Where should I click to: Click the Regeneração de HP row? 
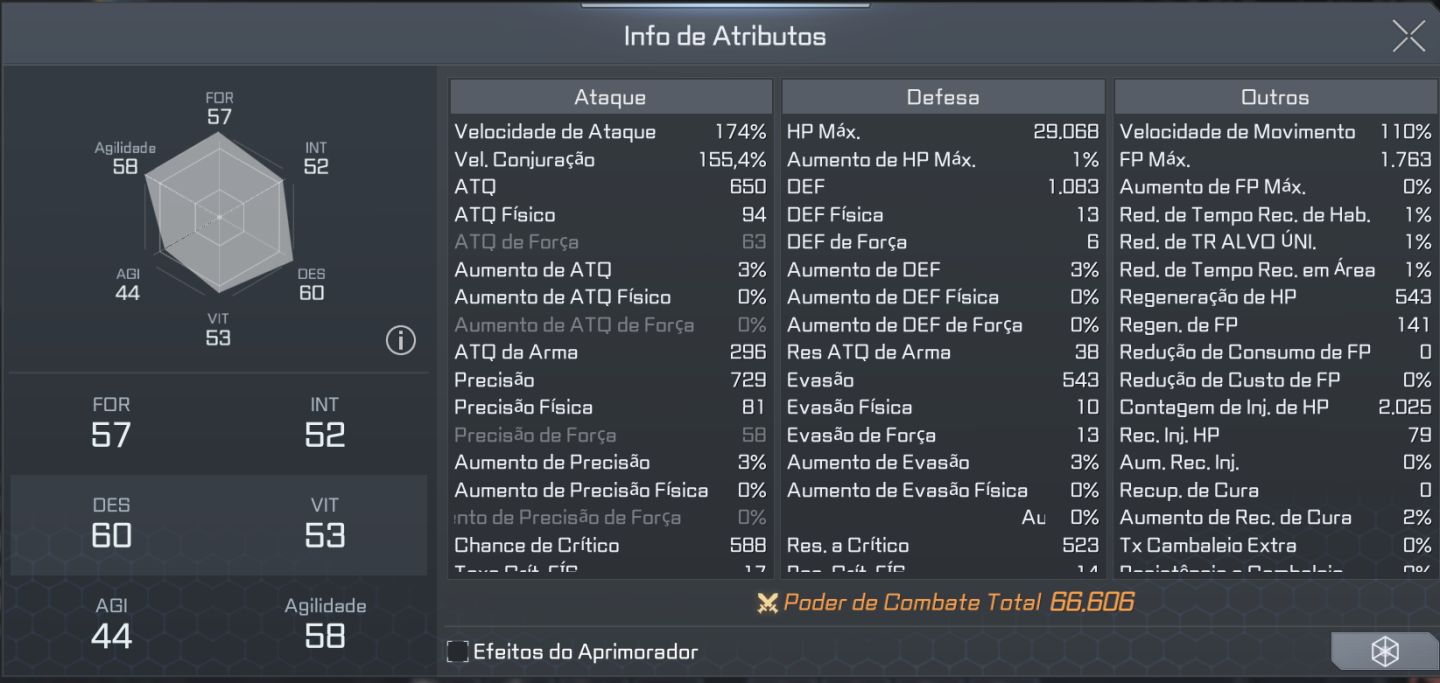(x=1275, y=297)
